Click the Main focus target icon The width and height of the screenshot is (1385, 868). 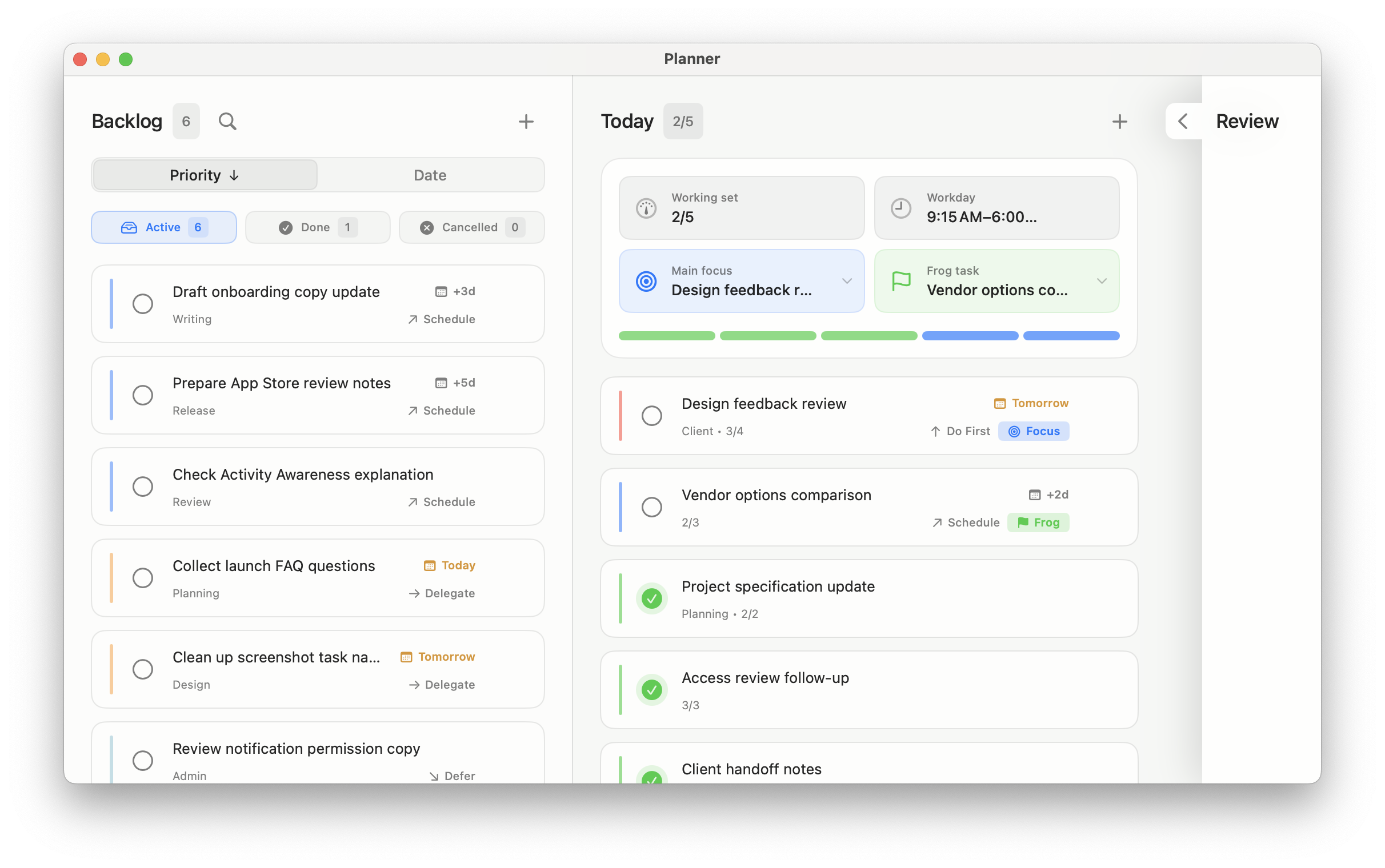tap(646, 281)
